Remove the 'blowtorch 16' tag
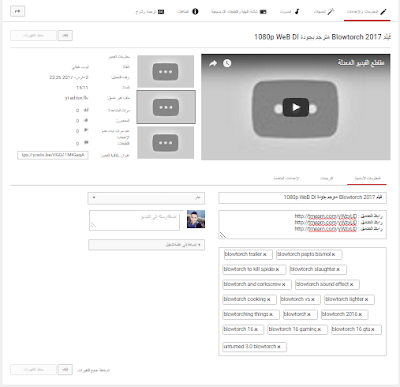This screenshot has width=400, height=387. pos(256,330)
